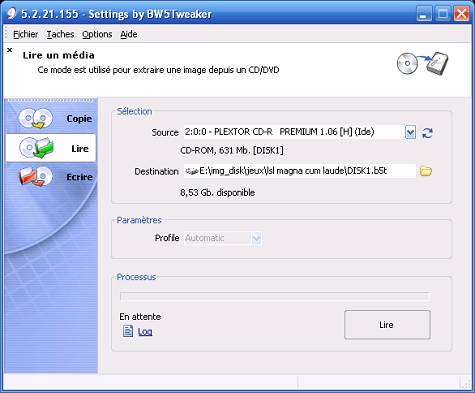
Task: Expand the Source drive dropdown arrow
Action: 410,133
